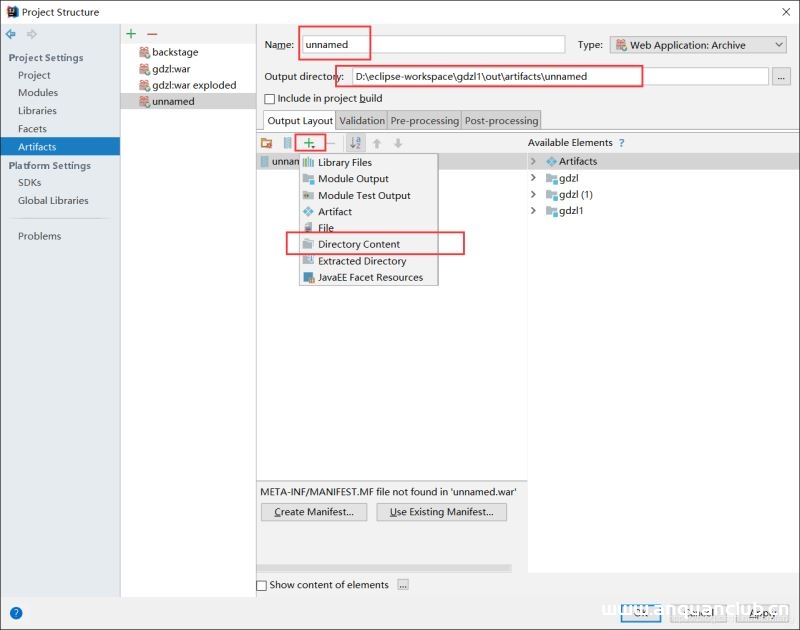This screenshot has height=630, width=800.
Task: Click the move up arrow icon
Action: [377, 143]
